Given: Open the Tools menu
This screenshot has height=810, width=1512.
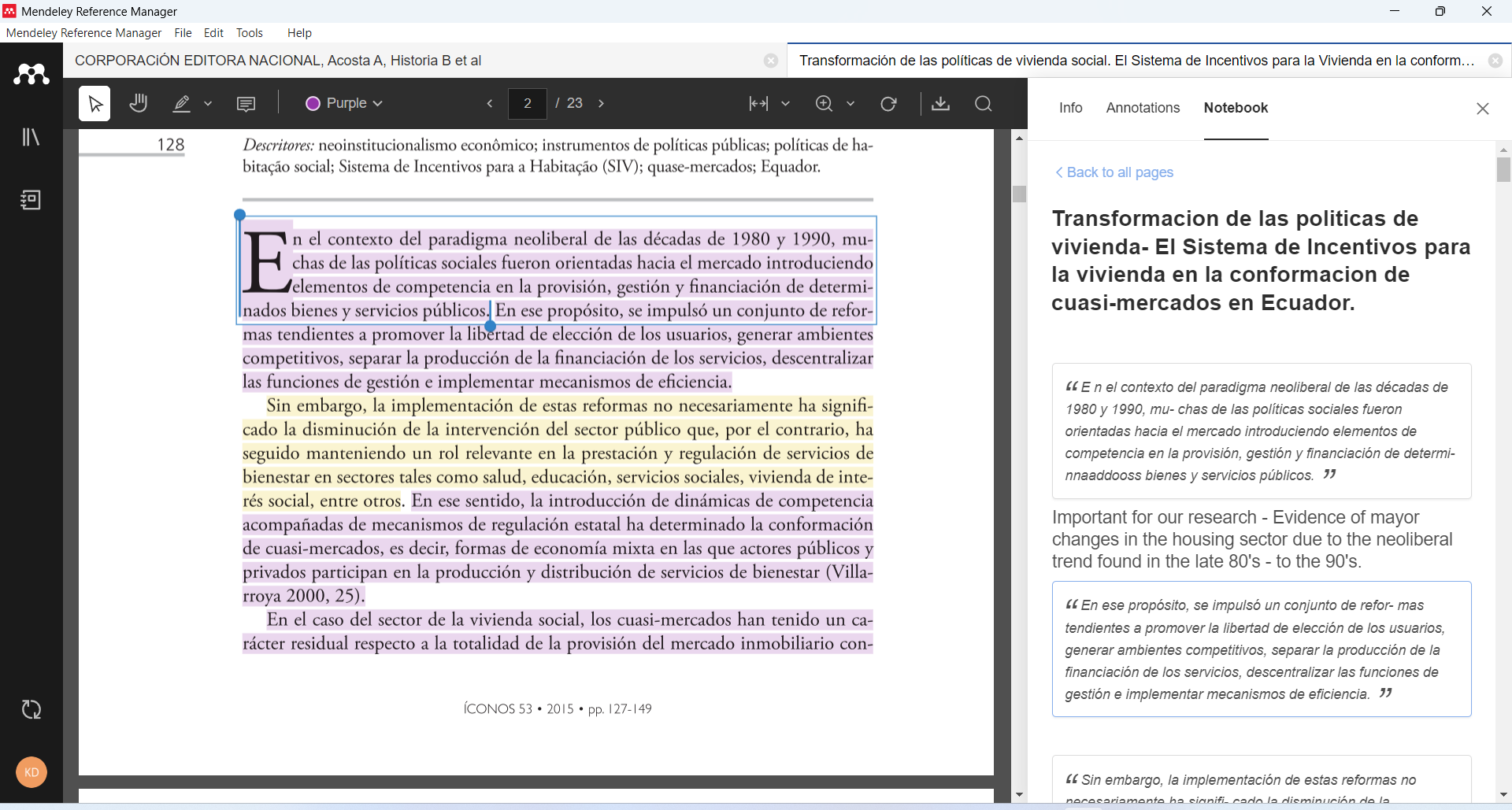Looking at the screenshot, I should pos(250,33).
